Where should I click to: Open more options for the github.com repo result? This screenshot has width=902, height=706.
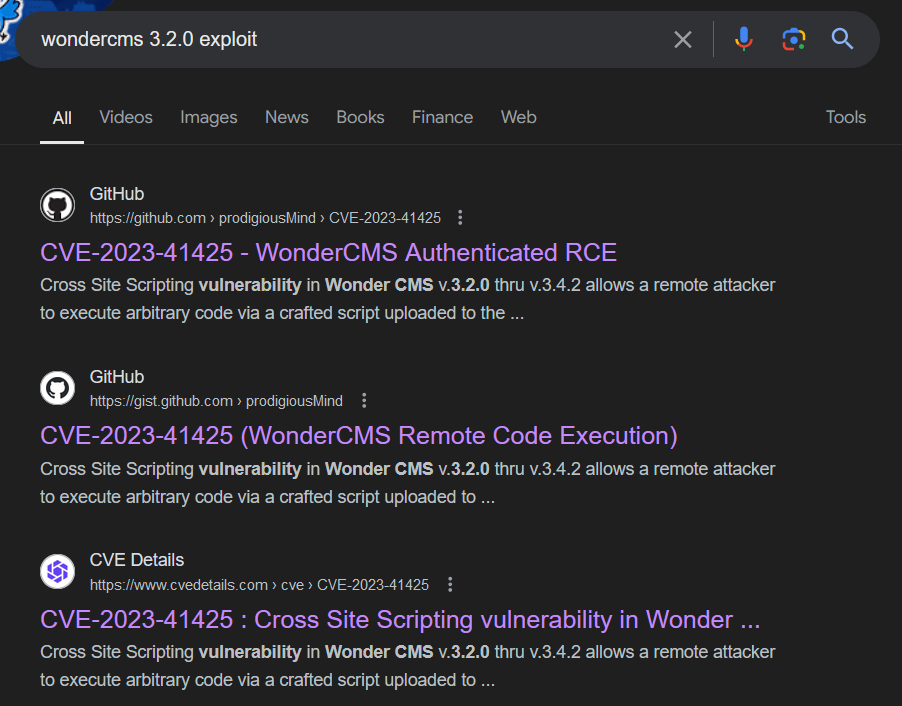[x=460, y=217]
